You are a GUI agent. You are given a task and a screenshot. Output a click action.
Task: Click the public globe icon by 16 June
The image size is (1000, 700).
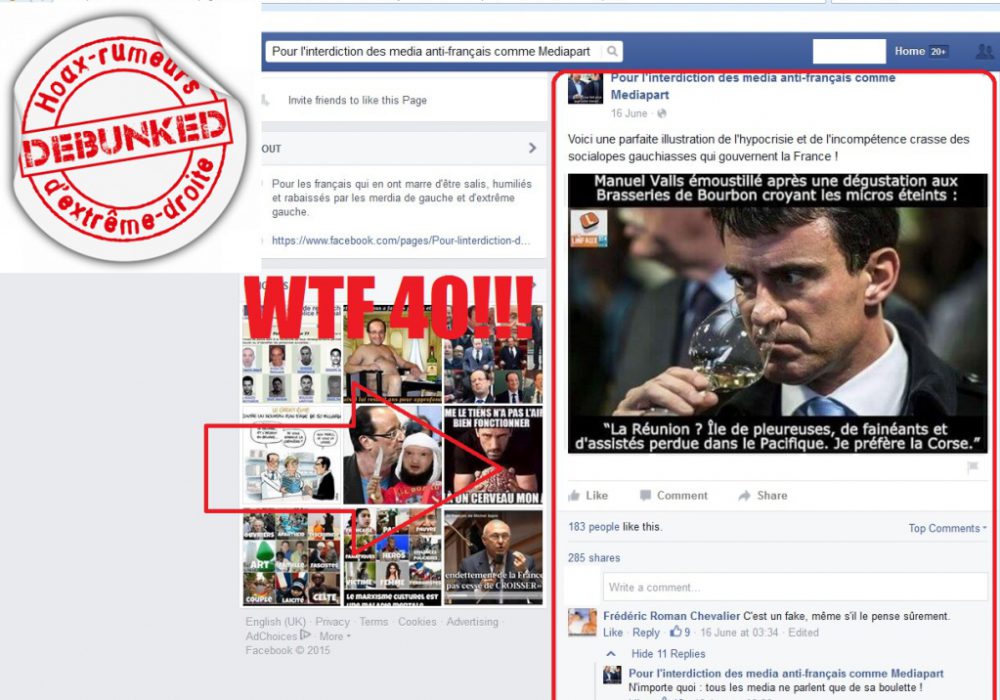[661, 113]
